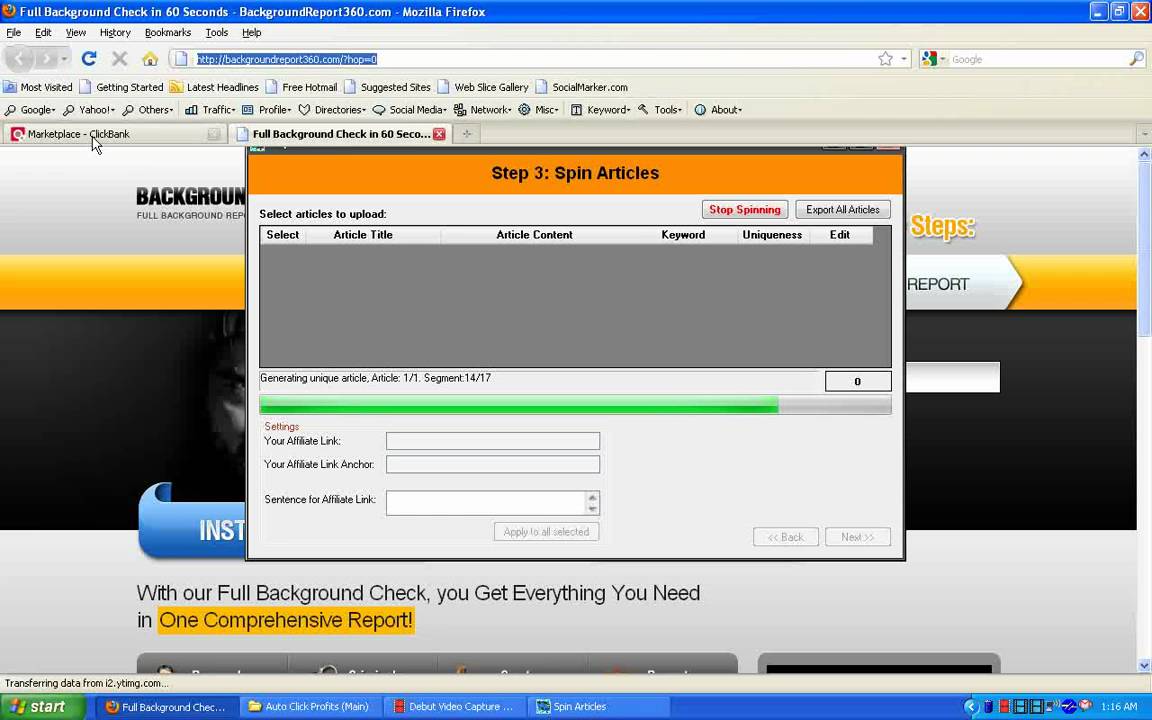Open the Social Media toolbar dropdown
This screenshot has height=720, width=1152.
[410, 109]
